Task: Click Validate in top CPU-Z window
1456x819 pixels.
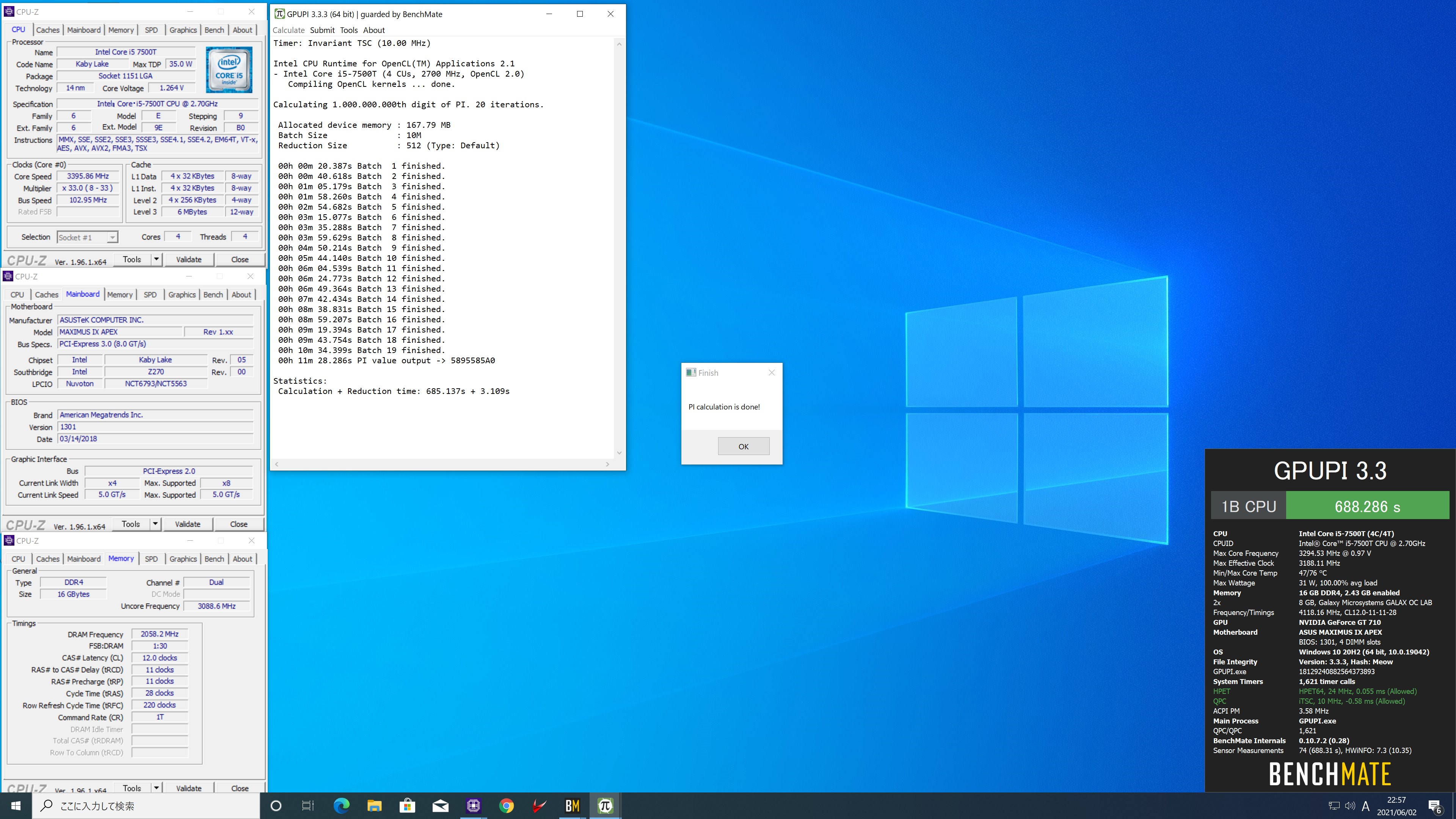Action: tap(189, 259)
